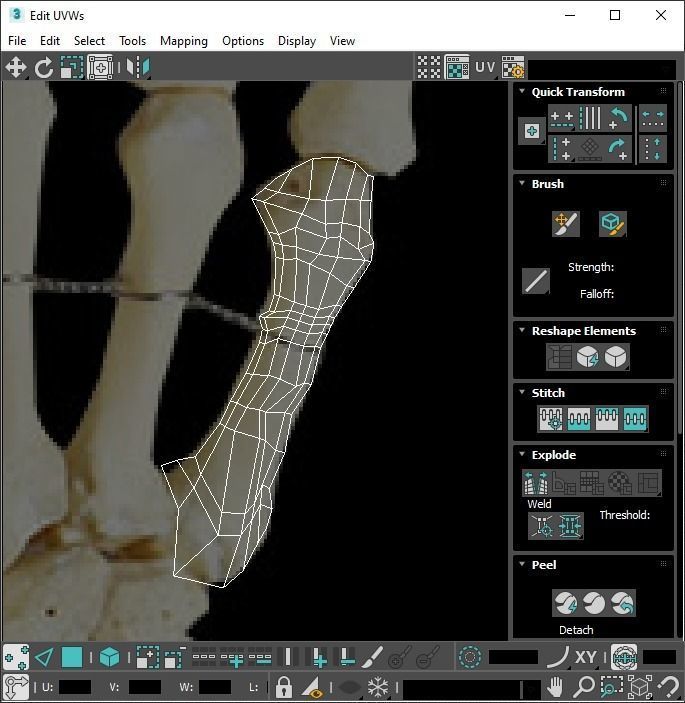Image resolution: width=685 pixels, height=703 pixels.
Task: Click the UV coordinate display button
Action: 485,67
